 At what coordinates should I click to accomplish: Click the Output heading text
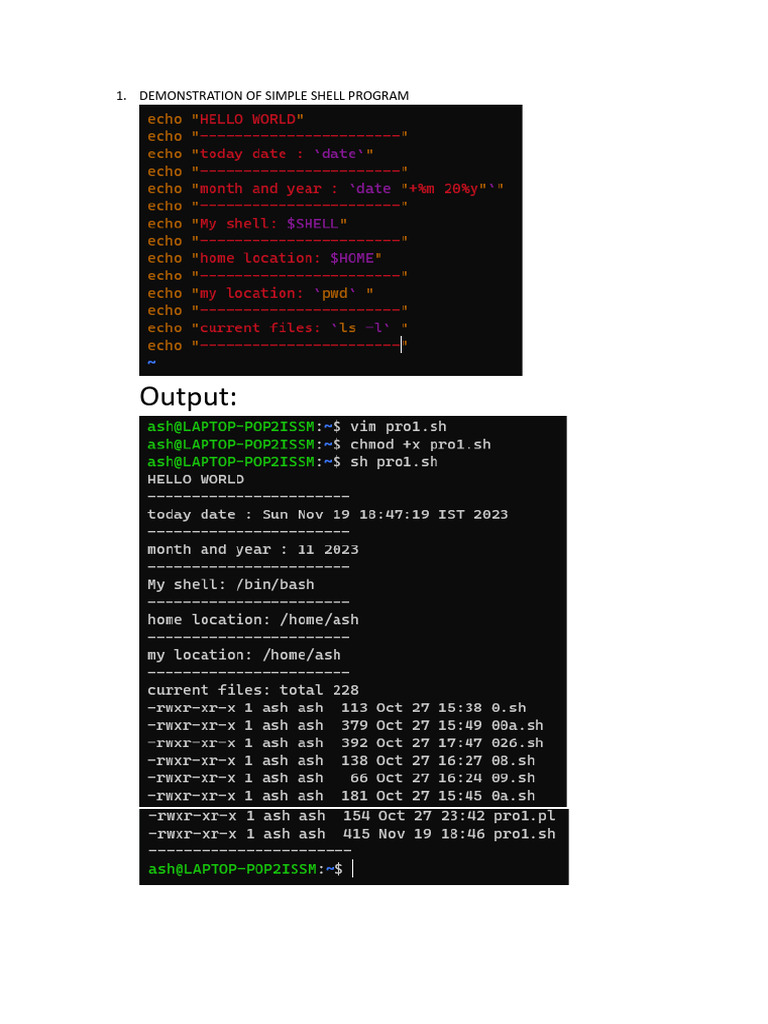click(x=188, y=396)
